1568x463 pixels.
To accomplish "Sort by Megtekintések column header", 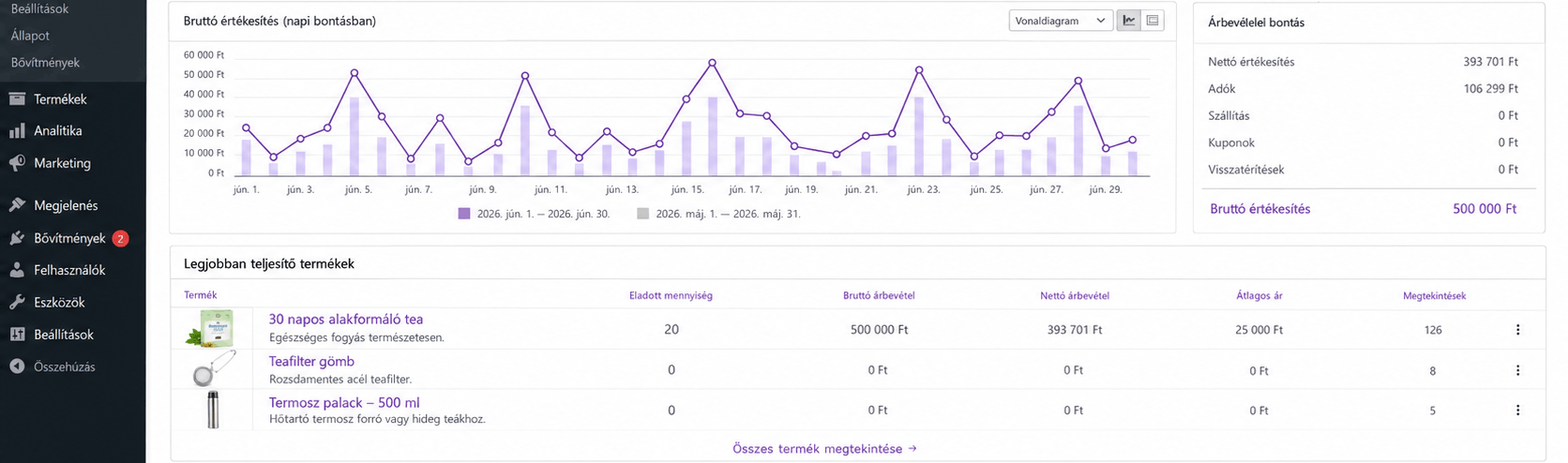I will 1434,295.
